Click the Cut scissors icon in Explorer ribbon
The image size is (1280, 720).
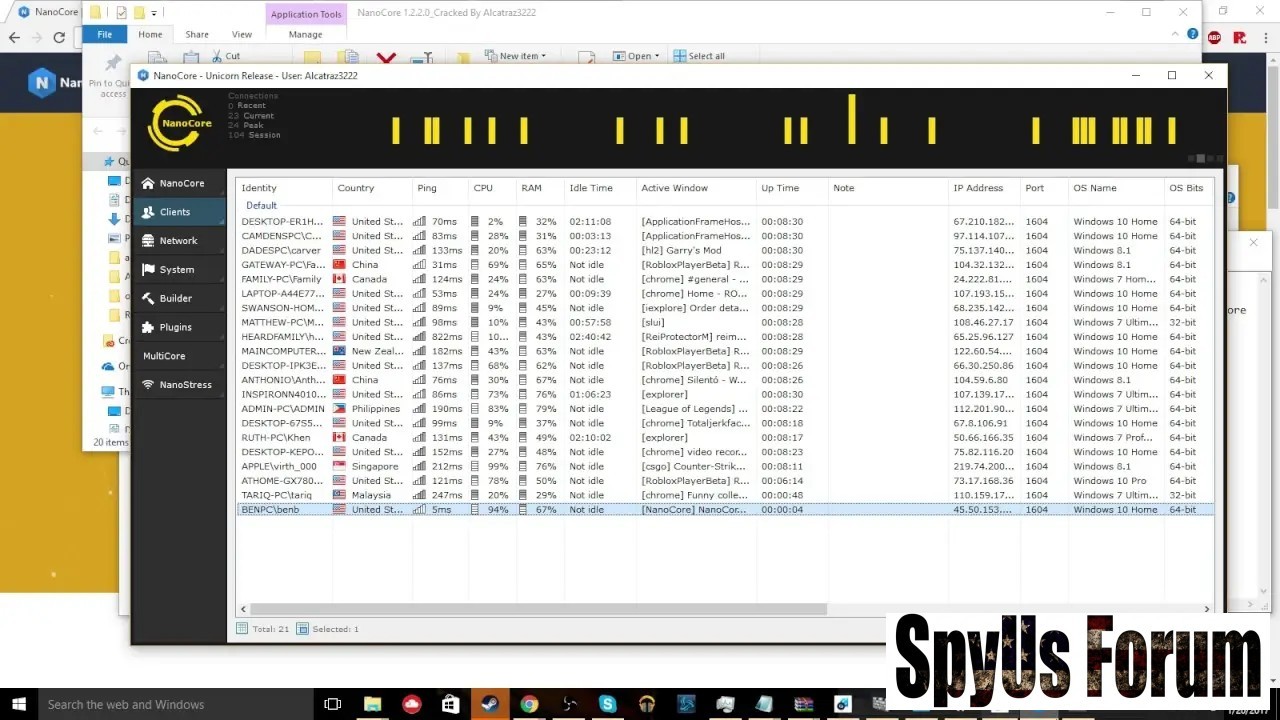pos(216,57)
